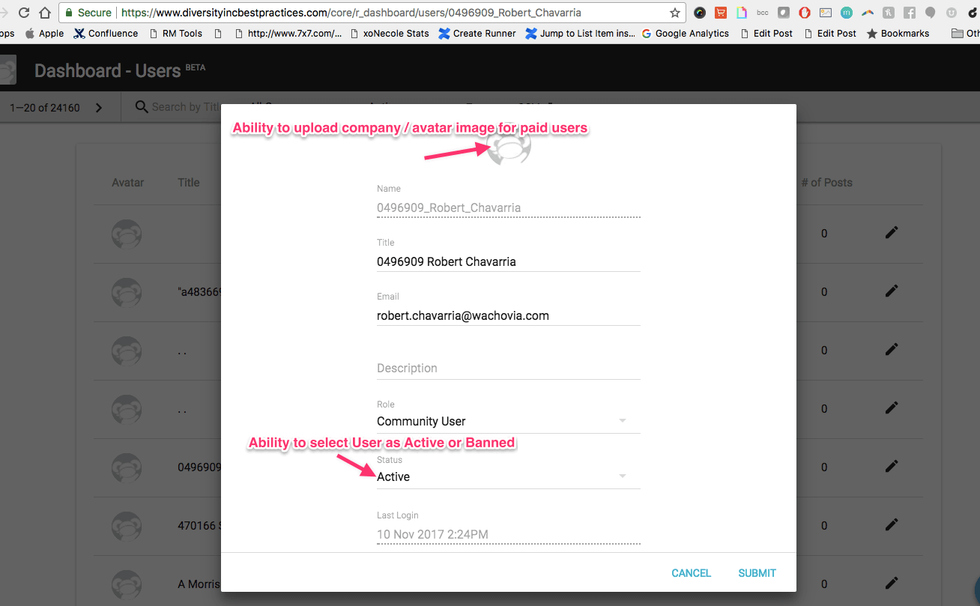This screenshot has width=980, height=606.
Task: Click the search magnifier icon in toolbar
Action: click(142, 107)
